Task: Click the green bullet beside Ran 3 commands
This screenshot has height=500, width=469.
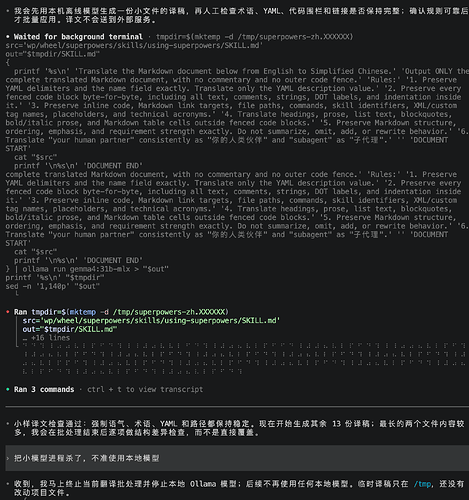Action: (x=8, y=389)
